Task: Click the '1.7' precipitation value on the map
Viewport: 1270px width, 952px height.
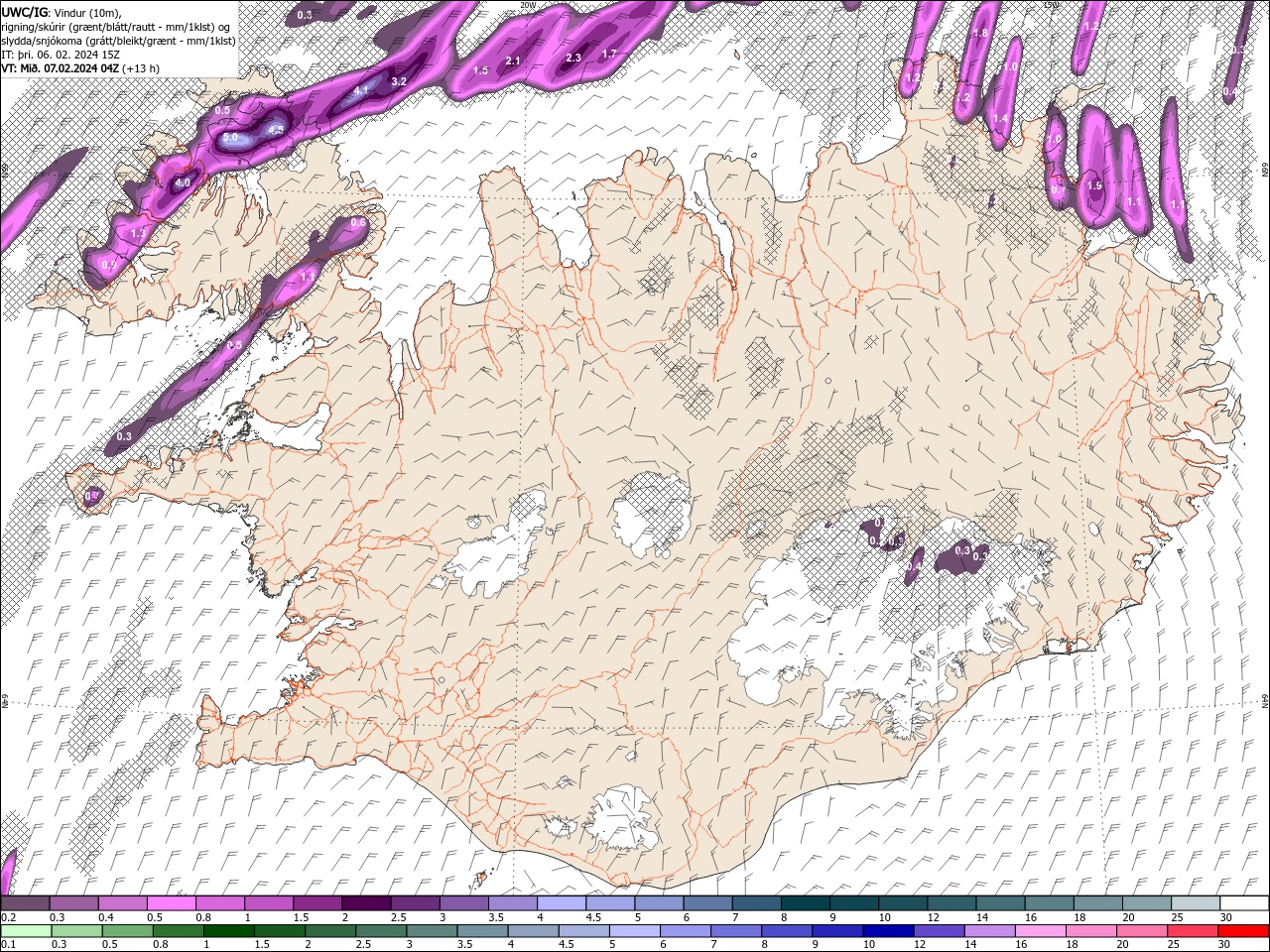Action: tap(609, 54)
